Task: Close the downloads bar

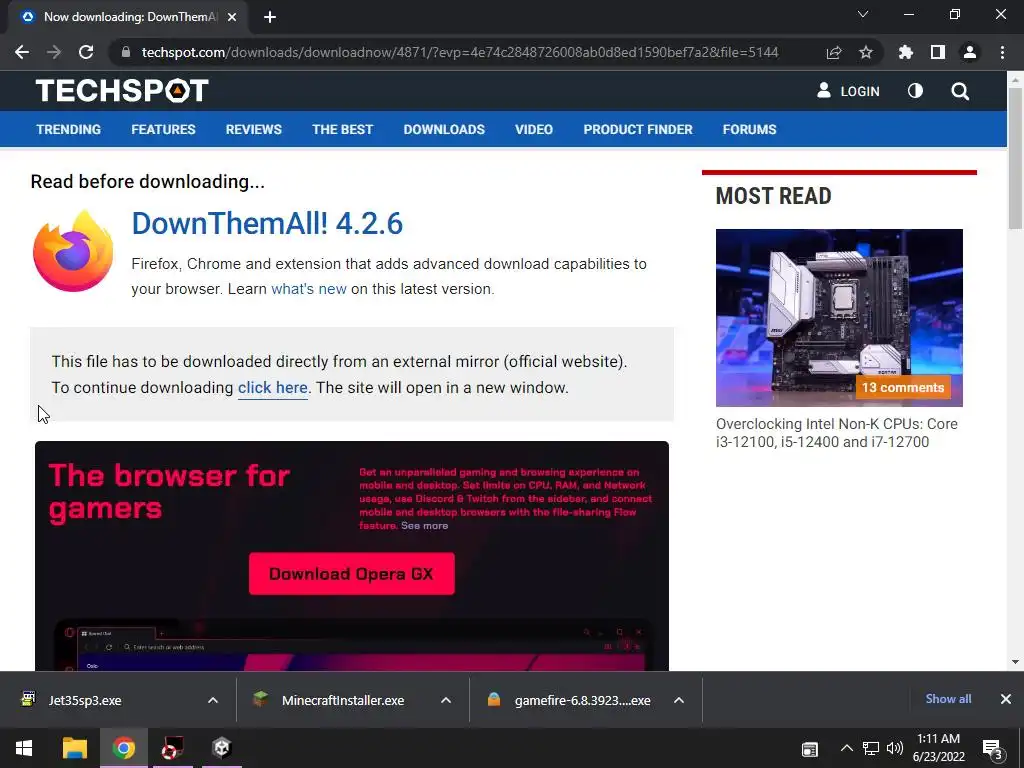Action: 1006,699
